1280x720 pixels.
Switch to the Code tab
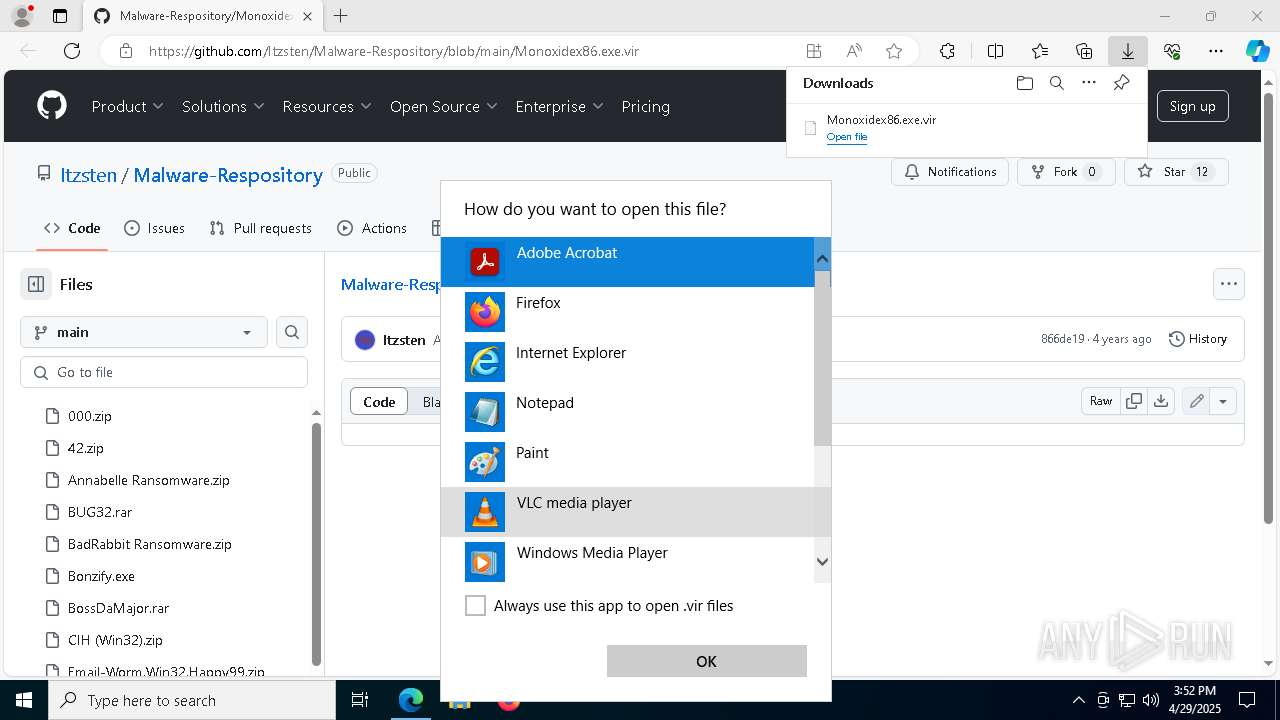click(x=72, y=228)
